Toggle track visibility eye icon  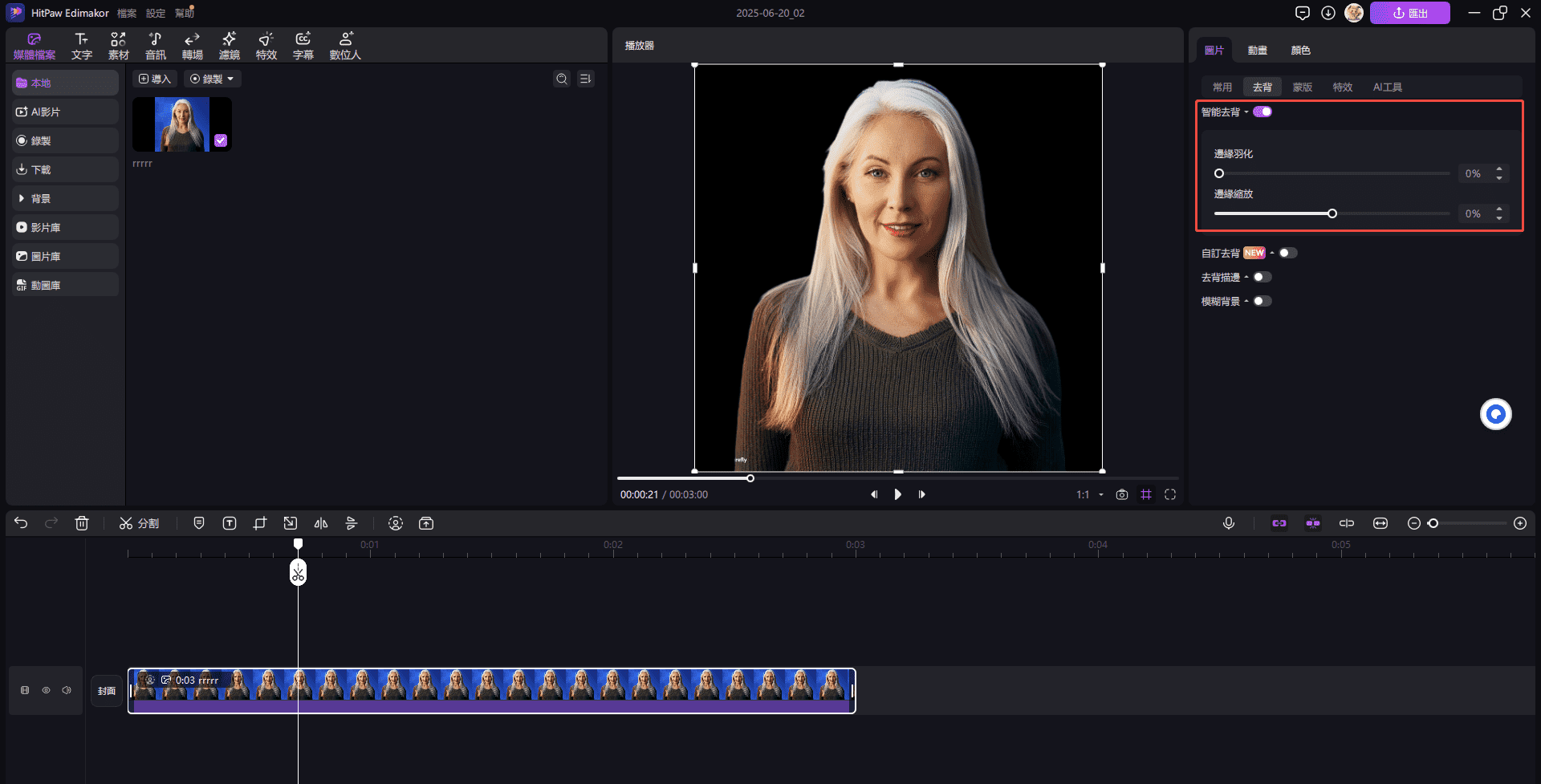(x=46, y=690)
